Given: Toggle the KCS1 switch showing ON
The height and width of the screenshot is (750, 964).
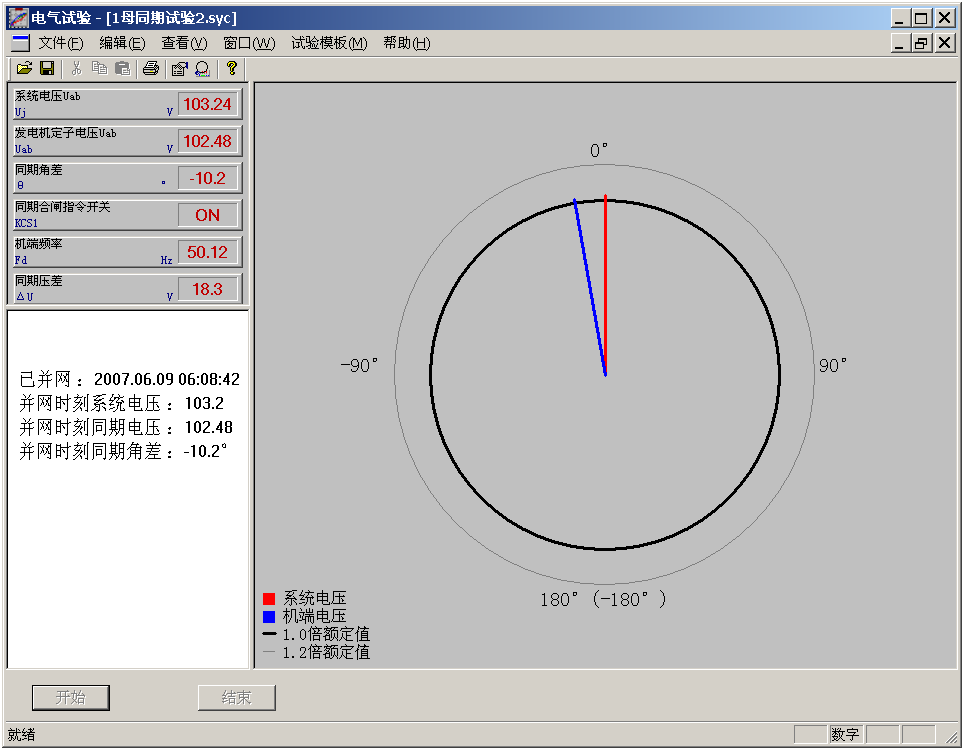Looking at the screenshot, I should (x=208, y=215).
